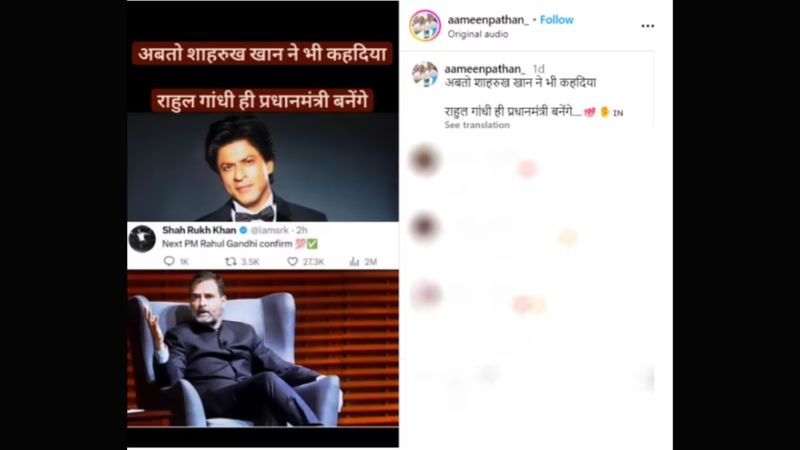Open Original audio link
Viewport: 800px width, 450px height.
[x=478, y=34]
